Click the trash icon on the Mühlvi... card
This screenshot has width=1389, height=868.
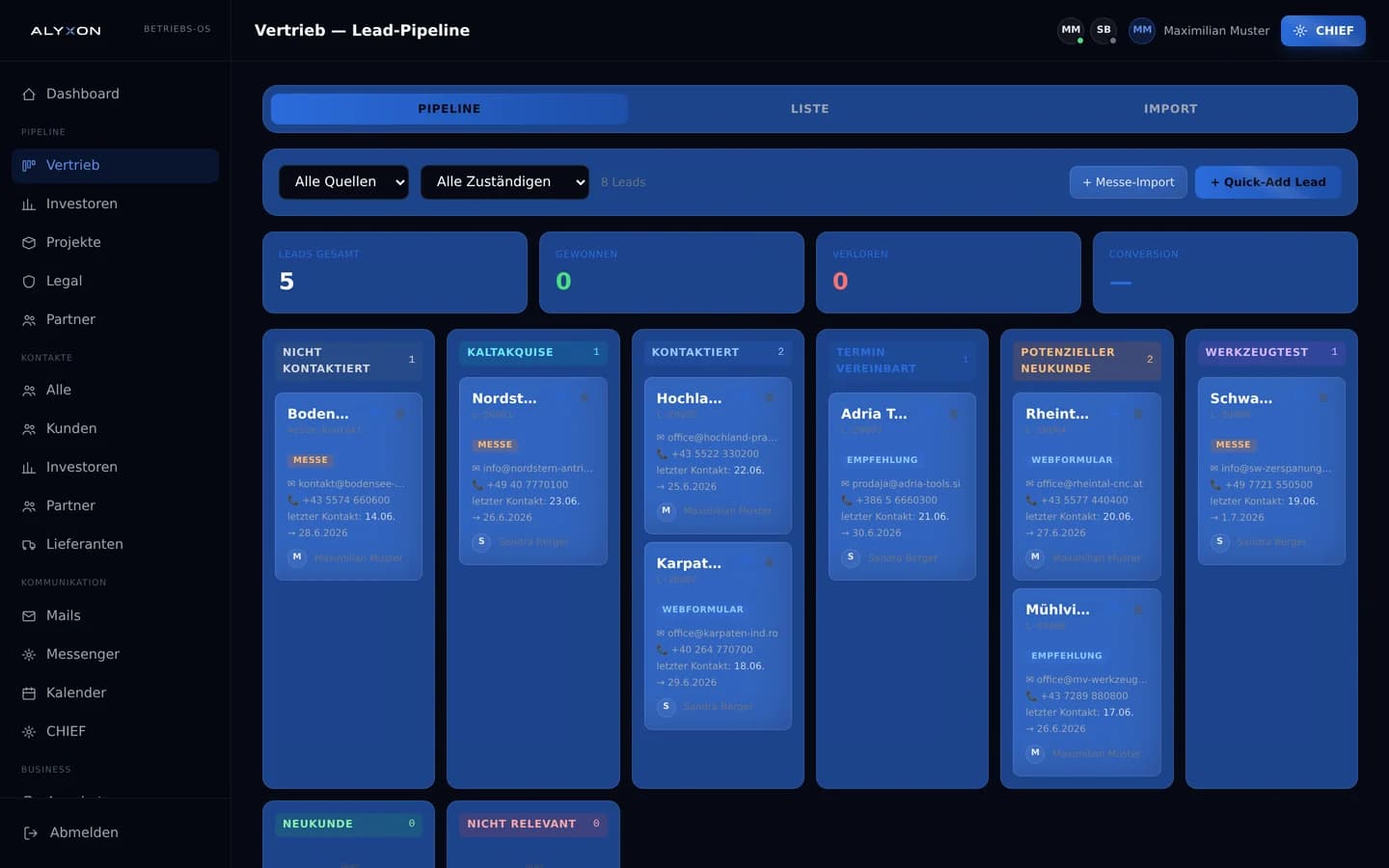click(1138, 610)
